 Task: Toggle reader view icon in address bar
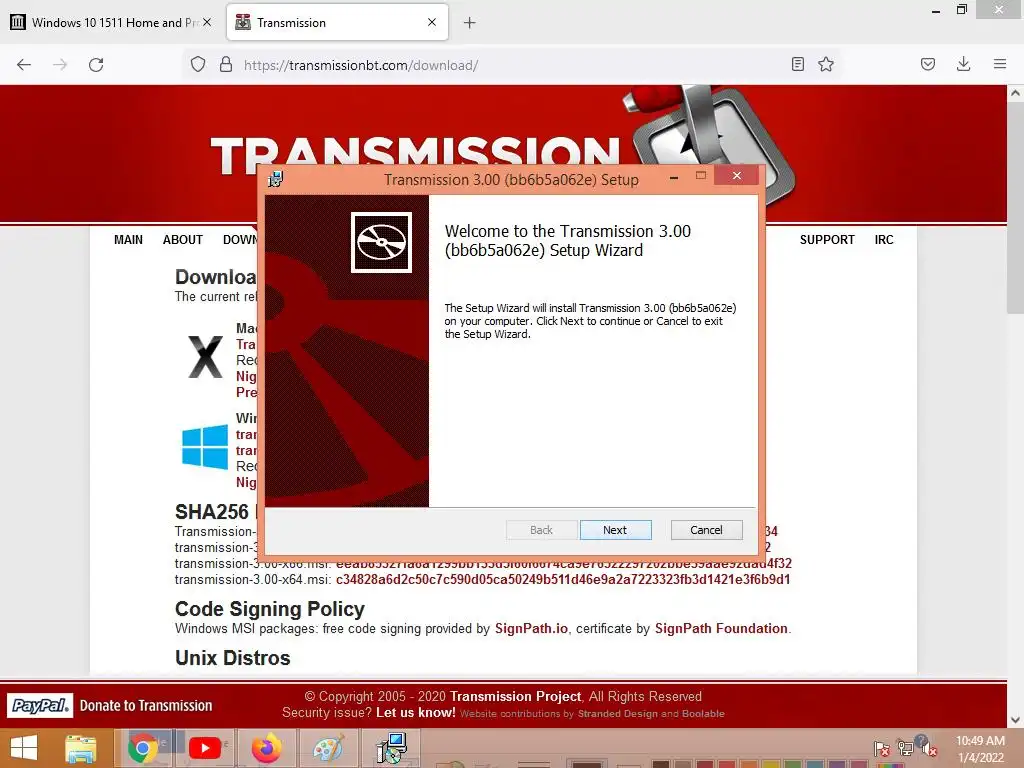[x=797, y=64]
